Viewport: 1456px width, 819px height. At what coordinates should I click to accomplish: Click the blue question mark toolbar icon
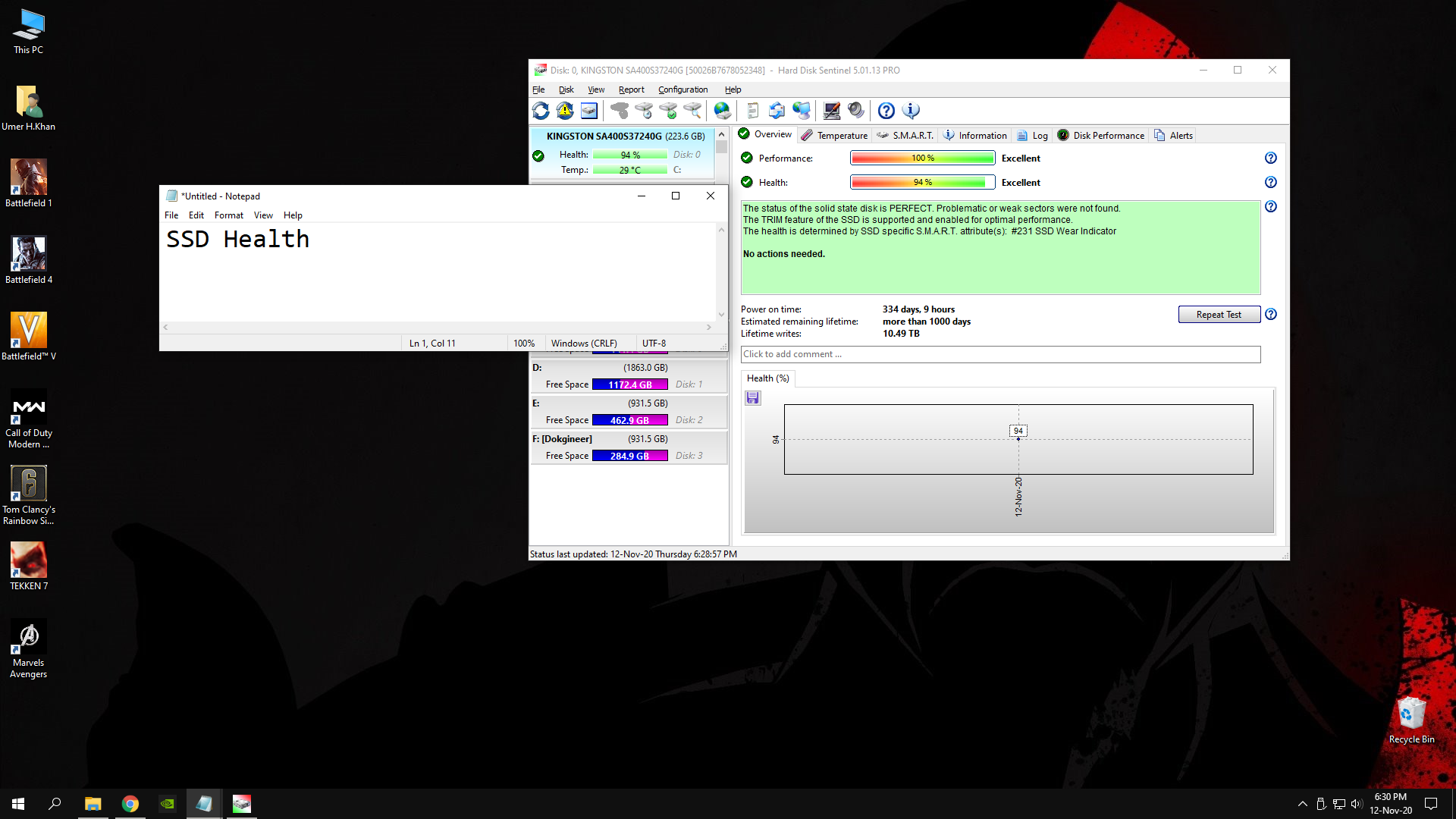tap(886, 111)
